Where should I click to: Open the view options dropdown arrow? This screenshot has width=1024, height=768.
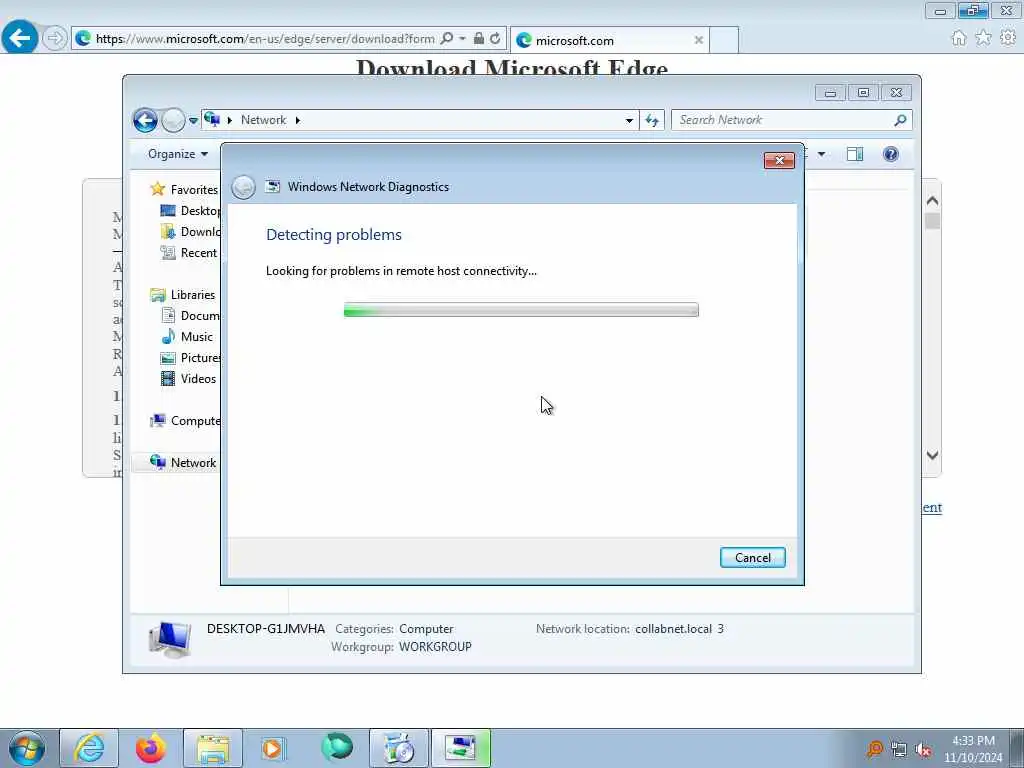click(x=822, y=154)
